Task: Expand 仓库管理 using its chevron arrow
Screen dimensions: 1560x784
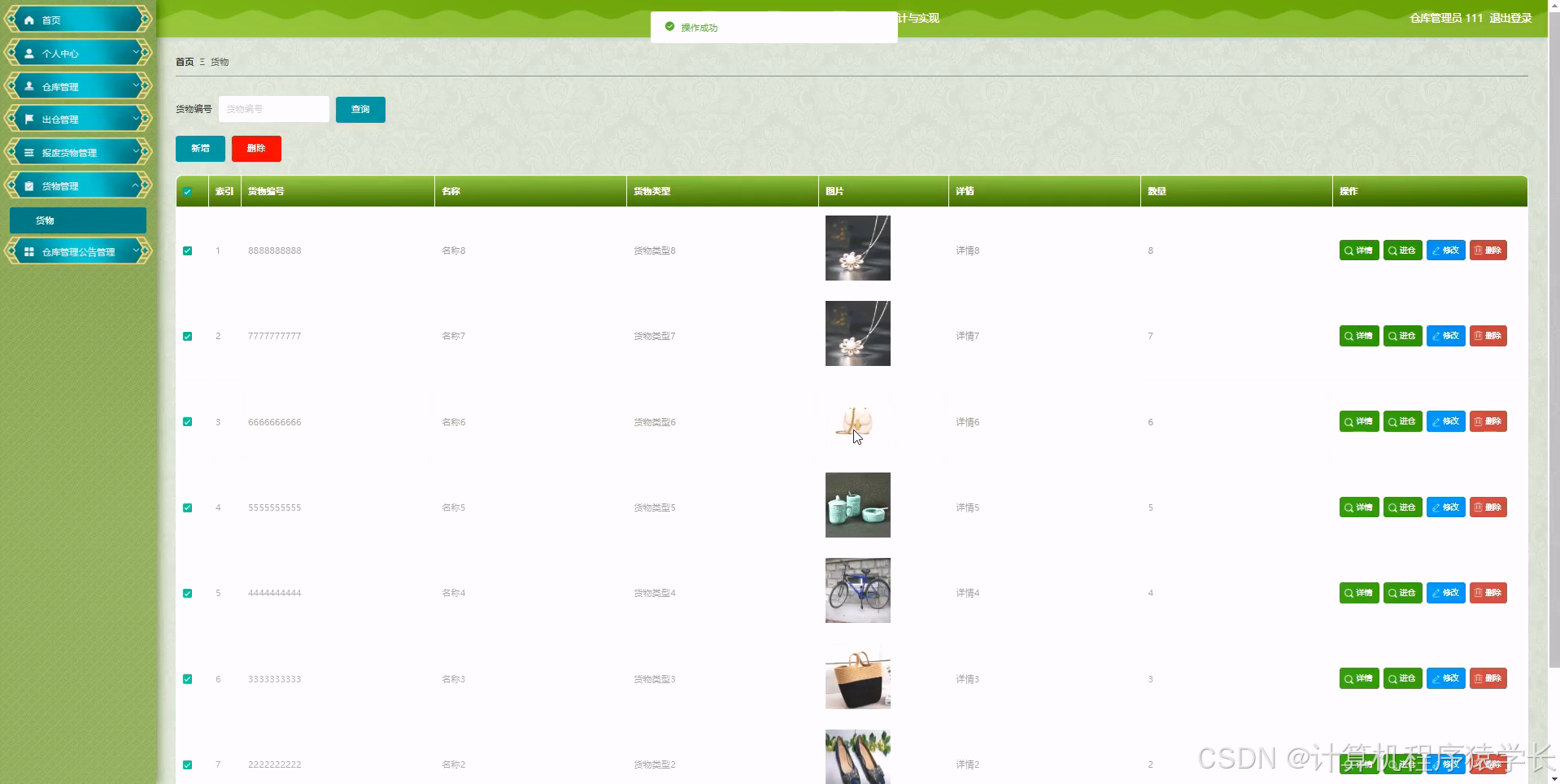Action: click(x=136, y=85)
